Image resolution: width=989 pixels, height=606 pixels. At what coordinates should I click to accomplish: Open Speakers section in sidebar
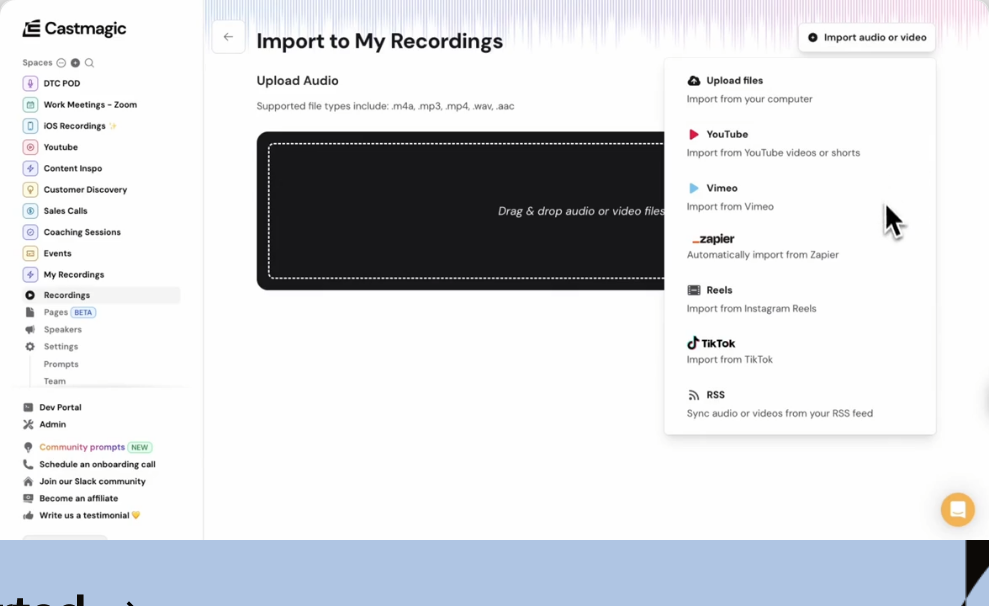click(62, 329)
